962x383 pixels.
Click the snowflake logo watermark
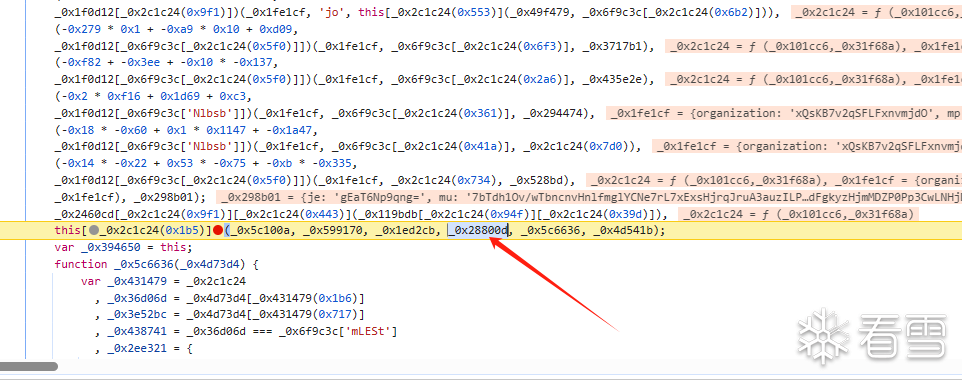(825, 335)
